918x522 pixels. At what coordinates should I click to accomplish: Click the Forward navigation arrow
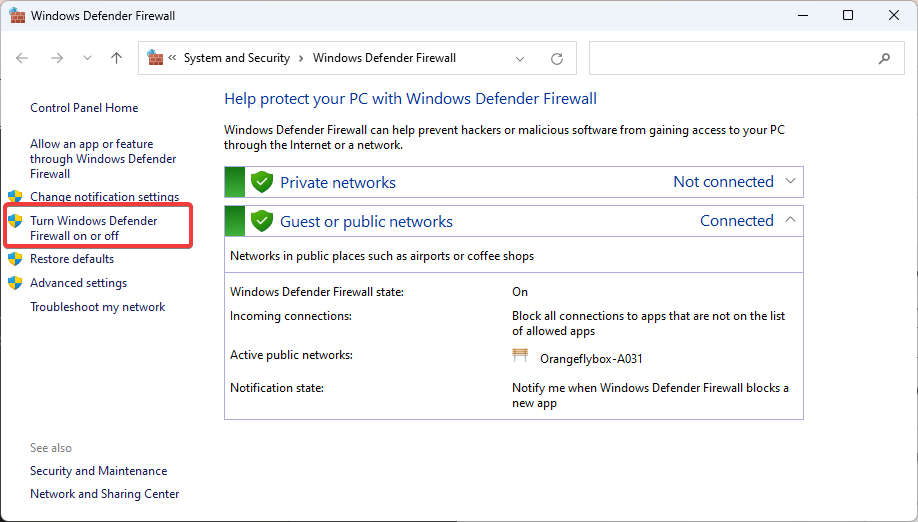pos(56,58)
